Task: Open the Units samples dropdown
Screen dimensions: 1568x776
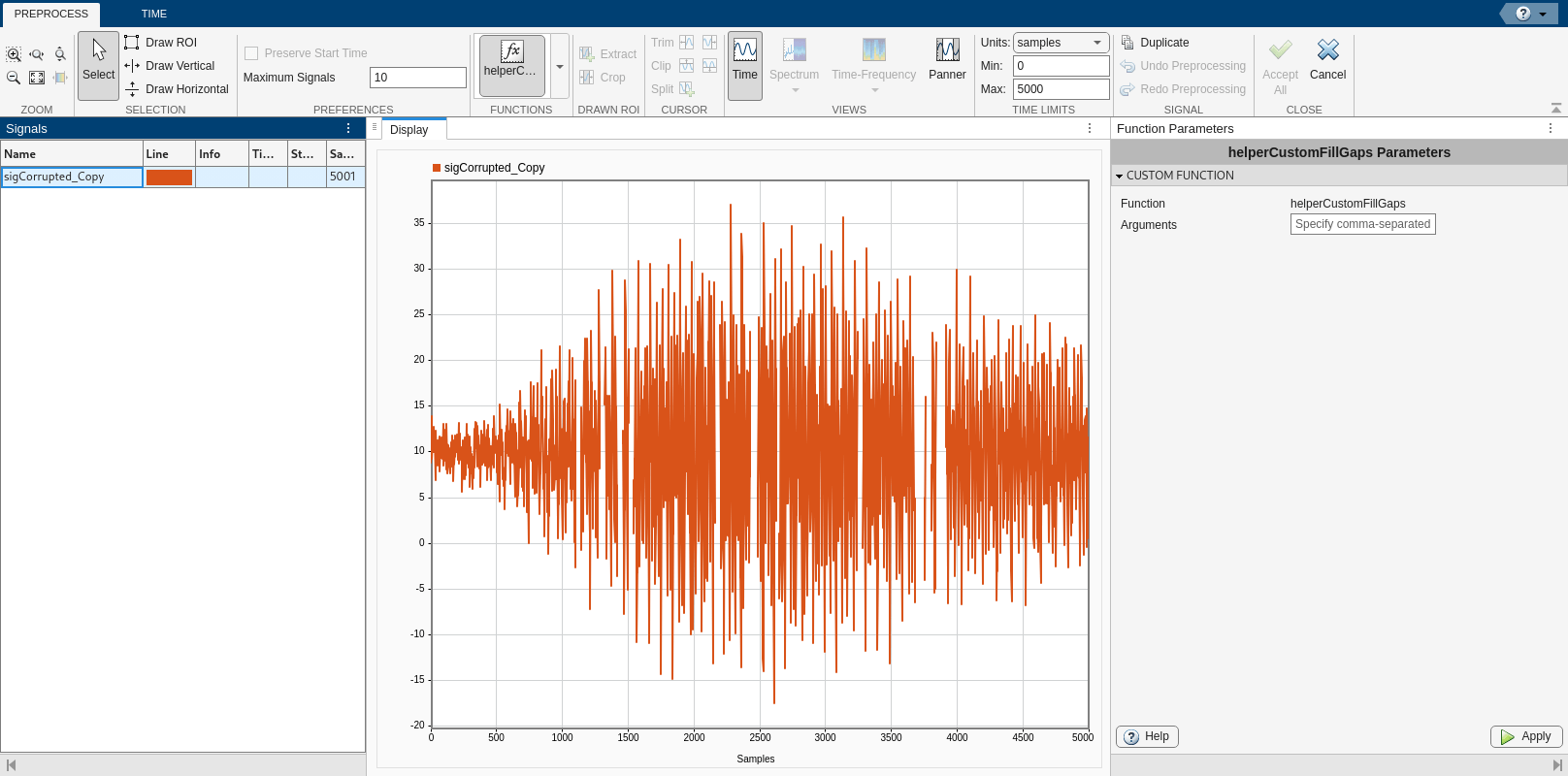Action: pyautogui.click(x=1062, y=43)
